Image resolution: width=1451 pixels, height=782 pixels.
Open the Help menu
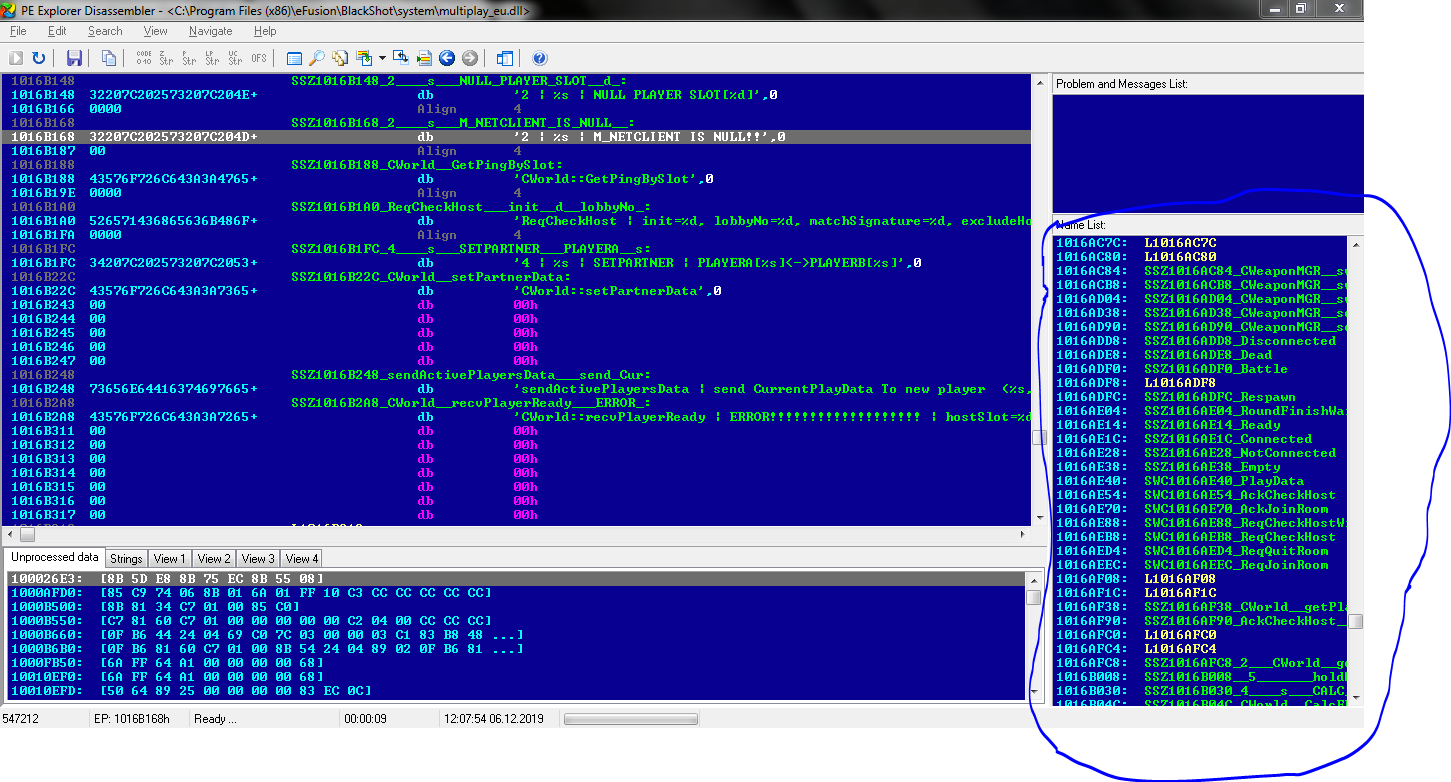point(264,31)
